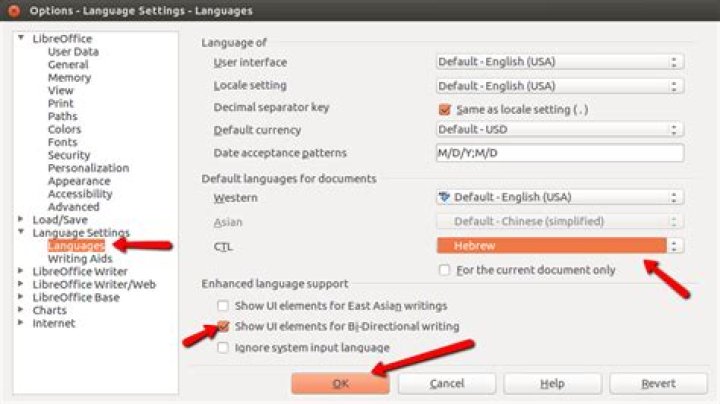The height and width of the screenshot is (404, 720).
Task: Collapse the LibreOffice tree node
Action: (21, 38)
